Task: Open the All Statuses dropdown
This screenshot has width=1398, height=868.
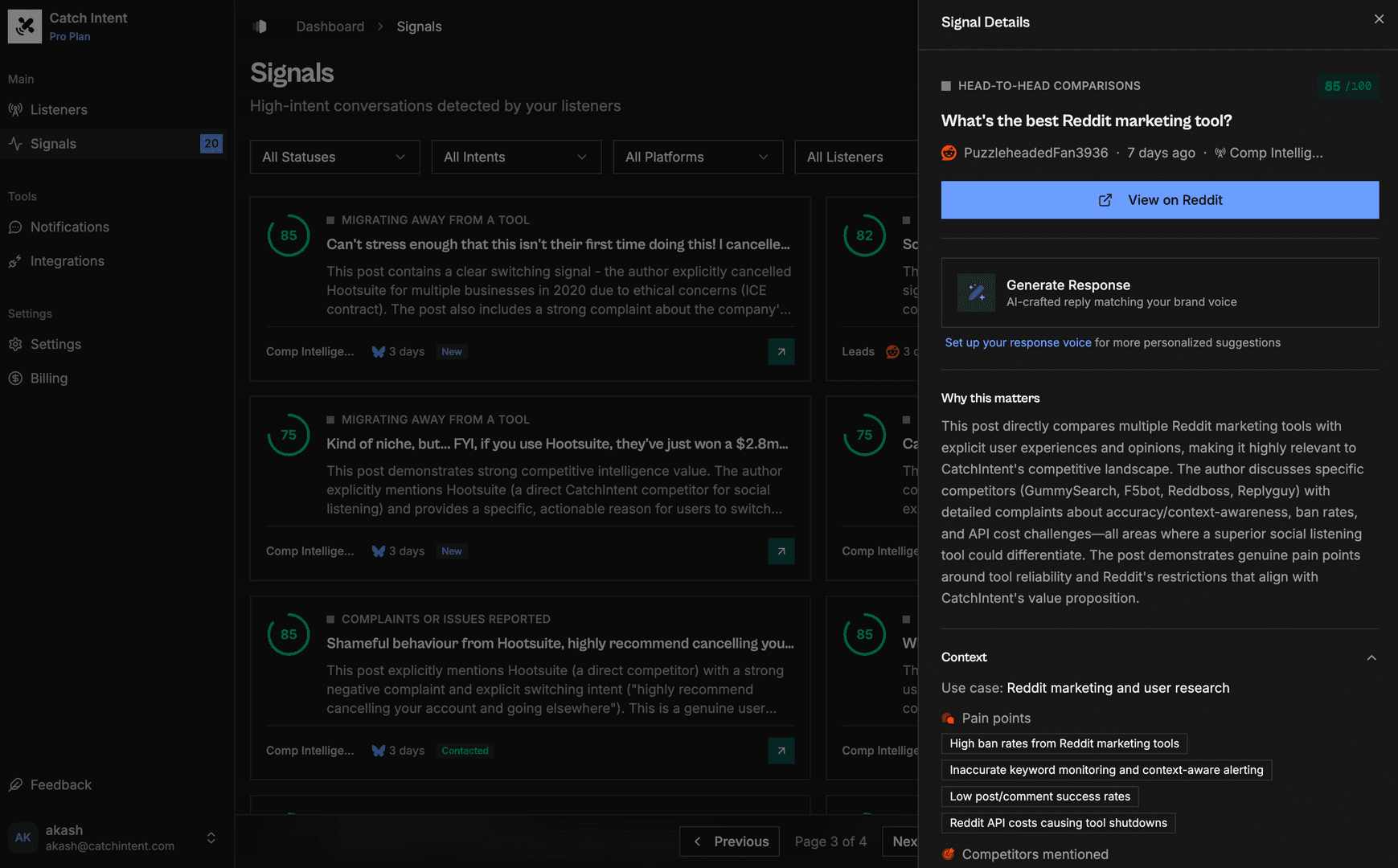Action: point(334,158)
